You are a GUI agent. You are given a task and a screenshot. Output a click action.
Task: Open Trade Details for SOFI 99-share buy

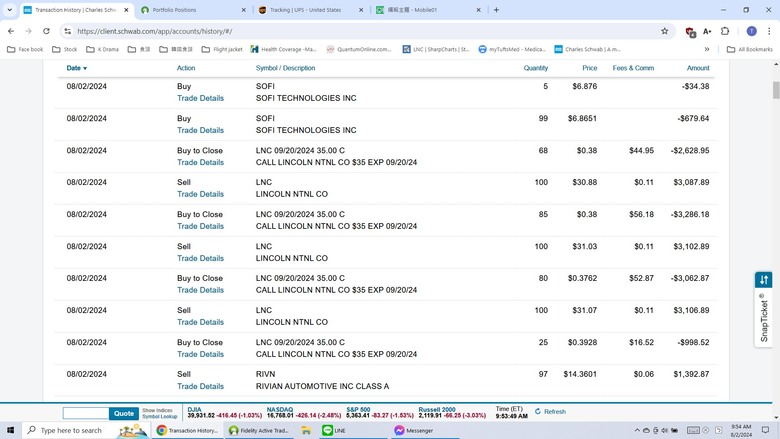tap(200, 130)
